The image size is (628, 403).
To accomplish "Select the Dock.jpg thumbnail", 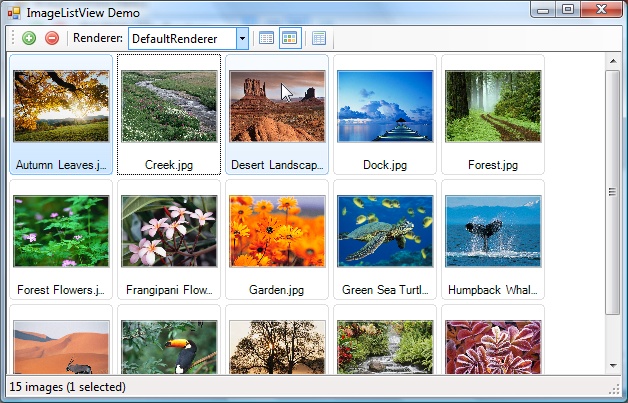I will [x=385, y=106].
